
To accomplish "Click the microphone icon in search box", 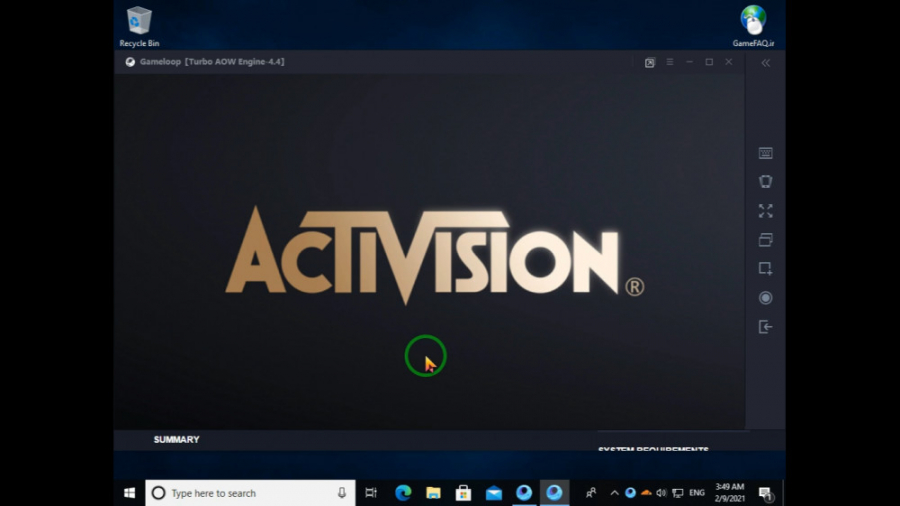I will (x=342, y=493).
